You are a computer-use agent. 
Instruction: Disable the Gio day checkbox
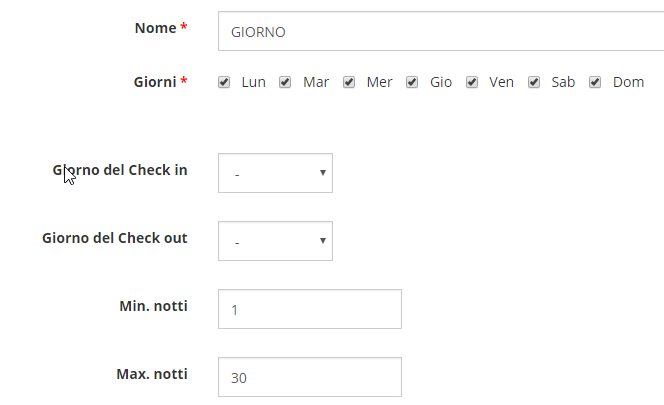[x=412, y=82]
